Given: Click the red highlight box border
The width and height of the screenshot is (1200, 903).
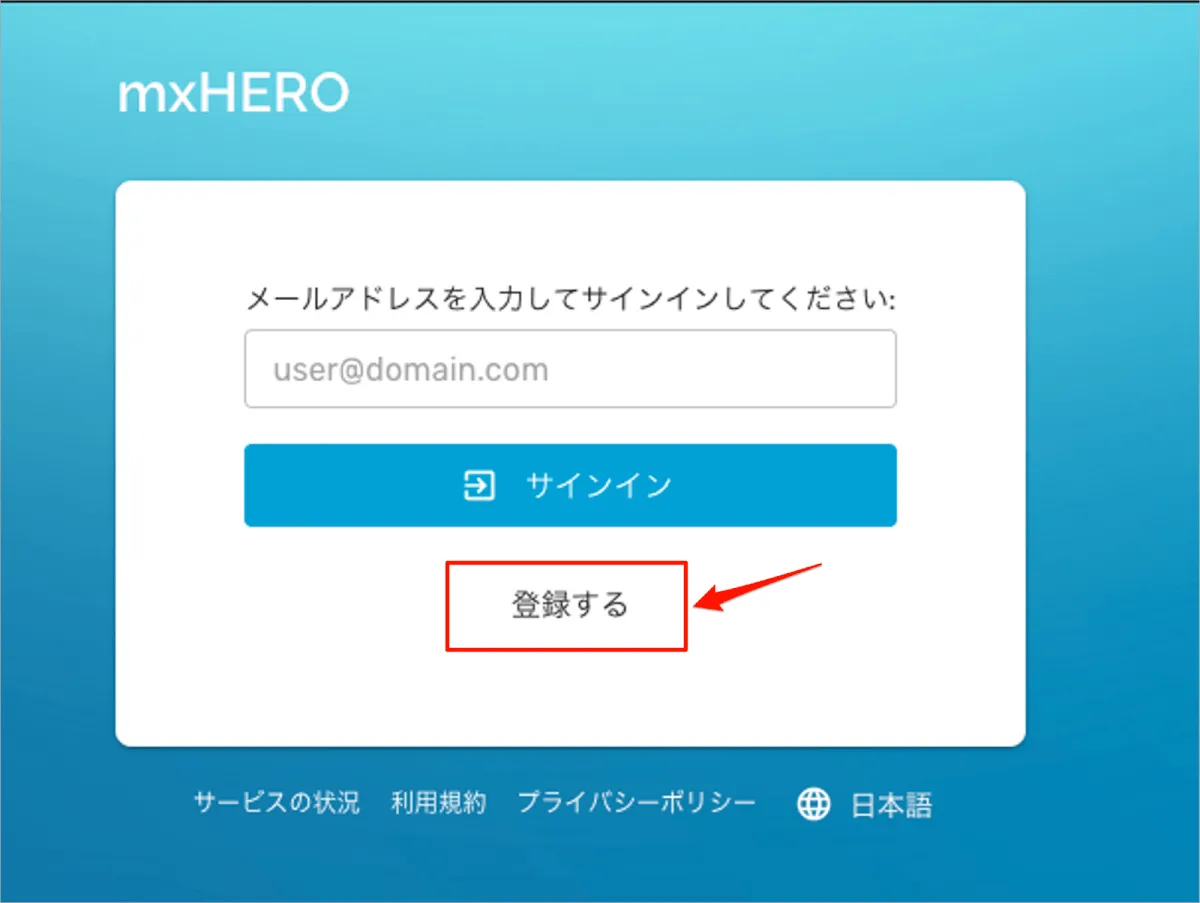Looking at the screenshot, I should pos(566,562).
